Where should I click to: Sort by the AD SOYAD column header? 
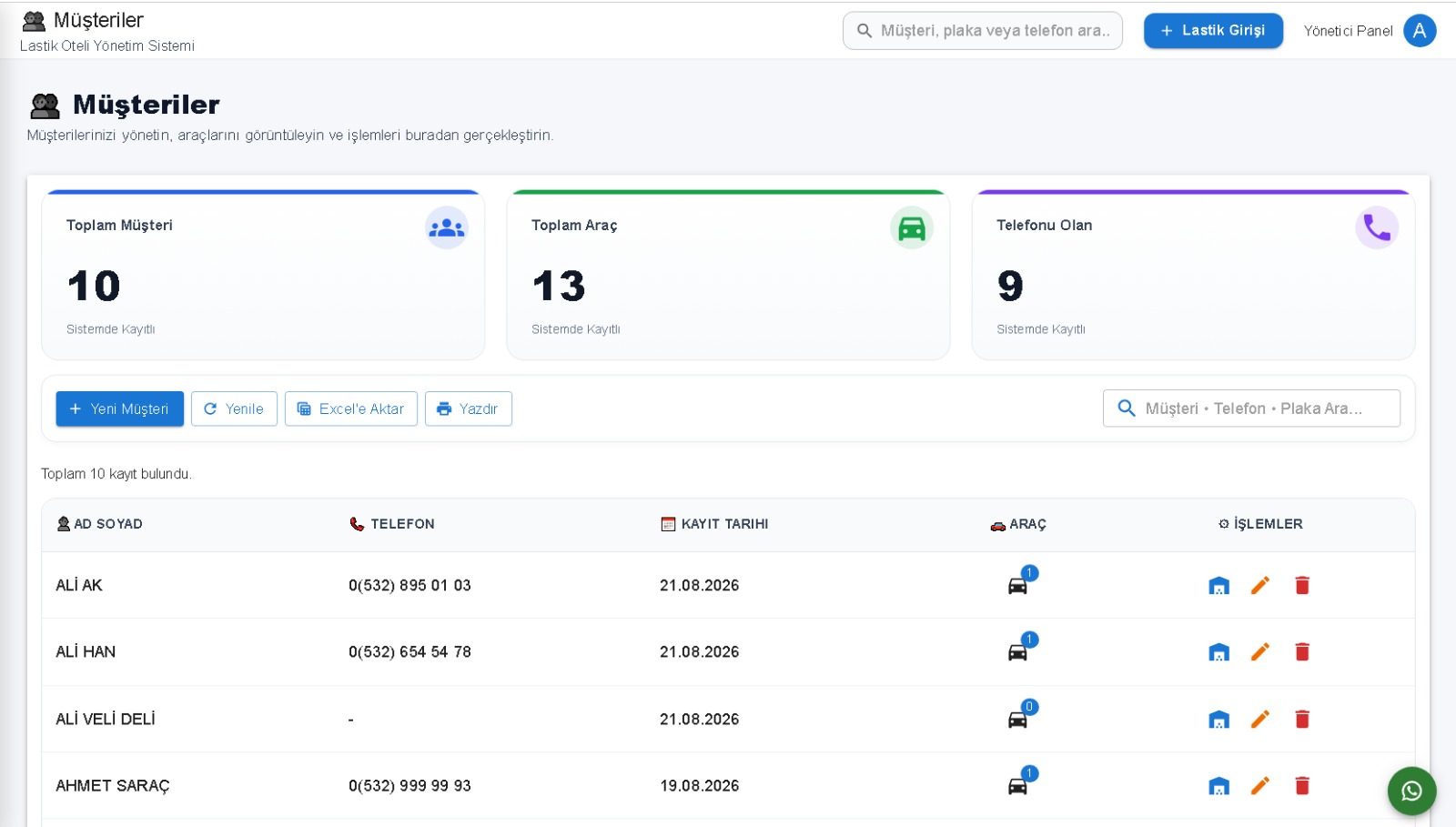pyautogui.click(x=100, y=525)
